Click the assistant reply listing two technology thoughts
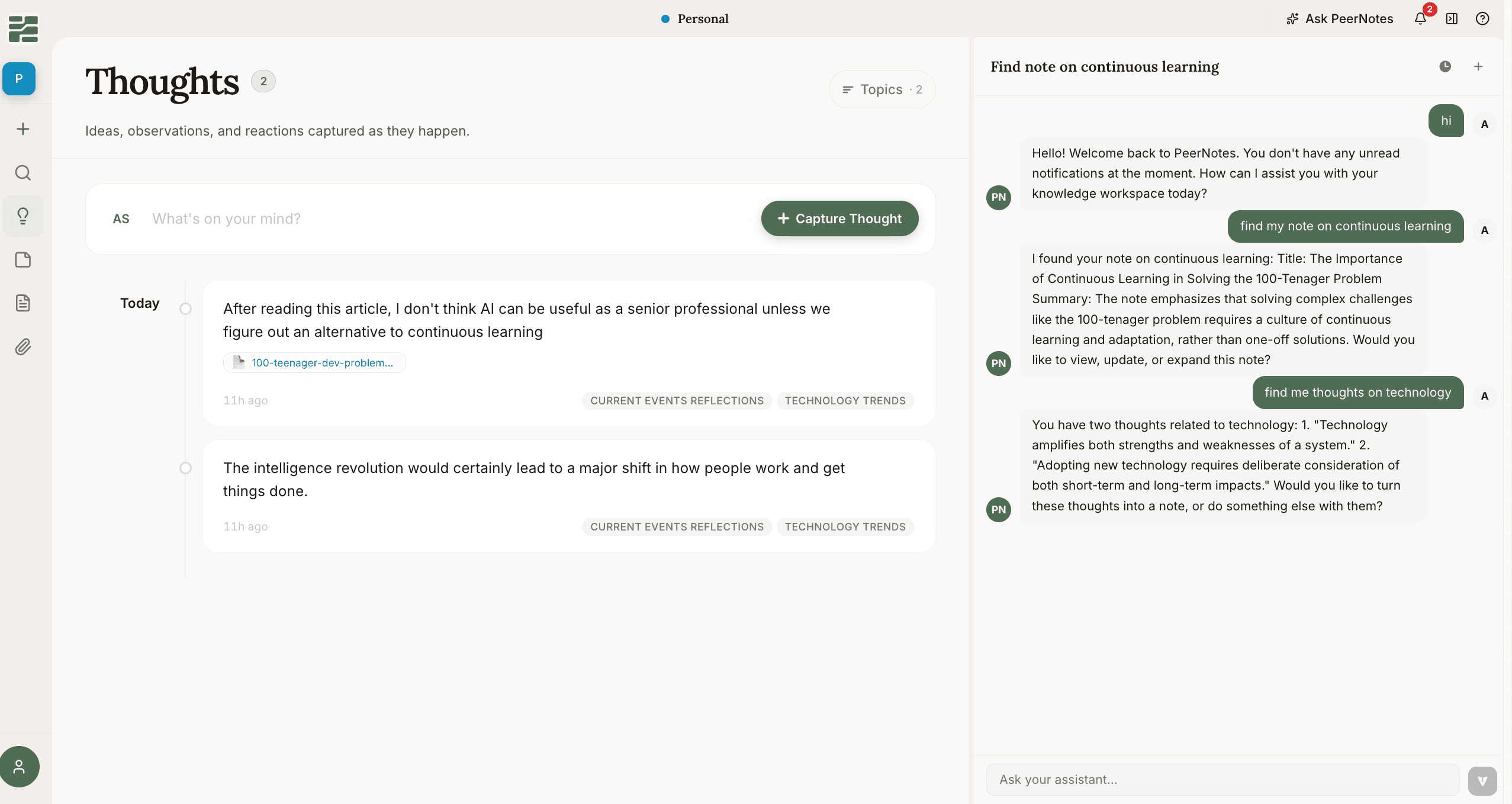Screen dimensions: 1512x804 [x=1223, y=465]
